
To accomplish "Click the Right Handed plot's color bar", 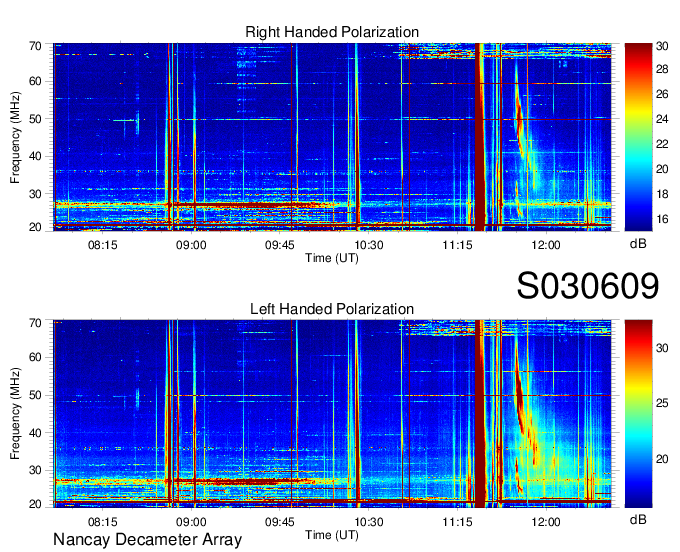I will pyautogui.click(x=638, y=137).
